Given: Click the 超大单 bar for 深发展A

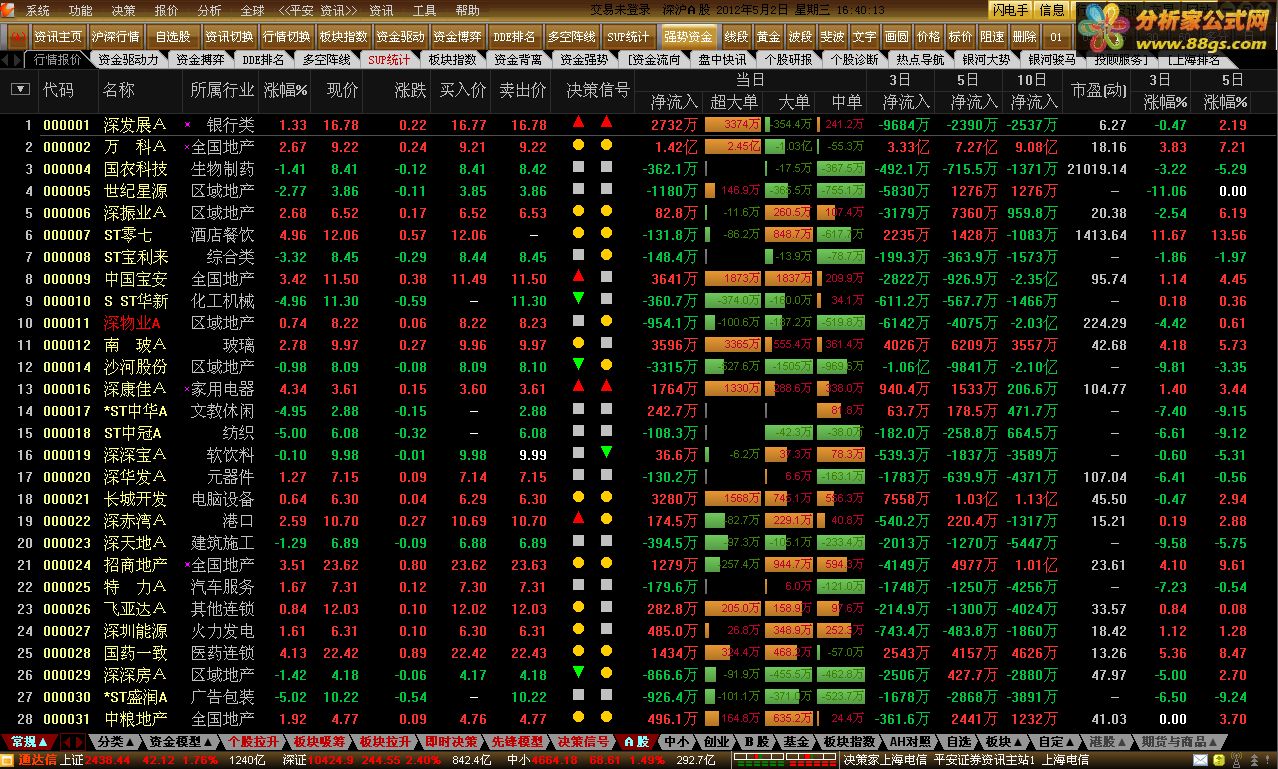Looking at the screenshot, I should click(733, 125).
